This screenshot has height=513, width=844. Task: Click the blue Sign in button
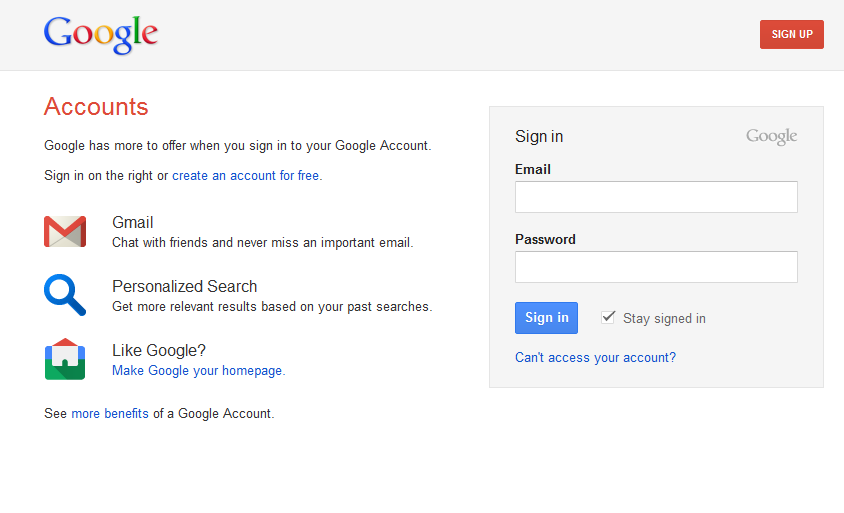(546, 318)
